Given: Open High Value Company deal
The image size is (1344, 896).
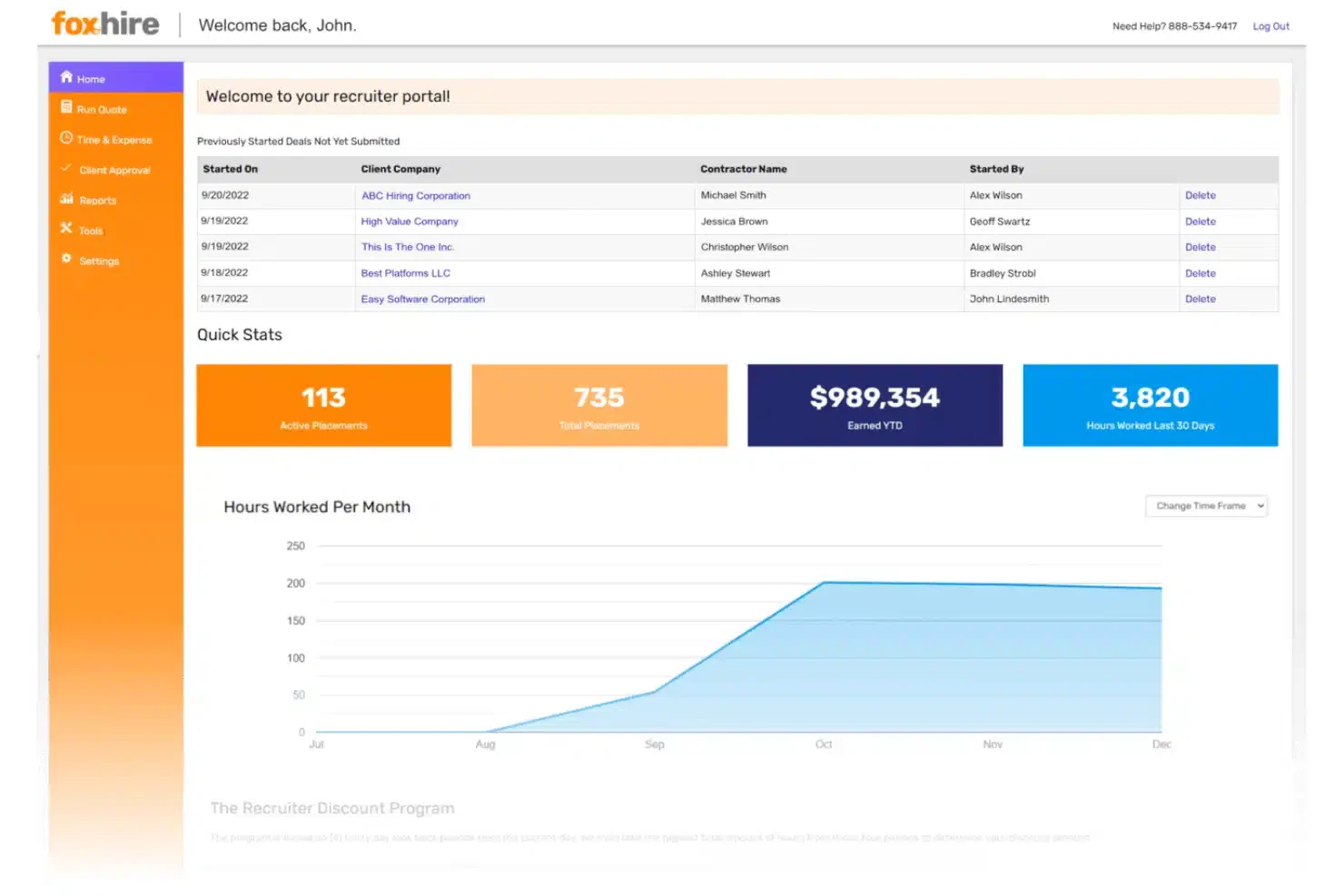Looking at the screenshot, I should pyautogui.click(x=410, y=222).
